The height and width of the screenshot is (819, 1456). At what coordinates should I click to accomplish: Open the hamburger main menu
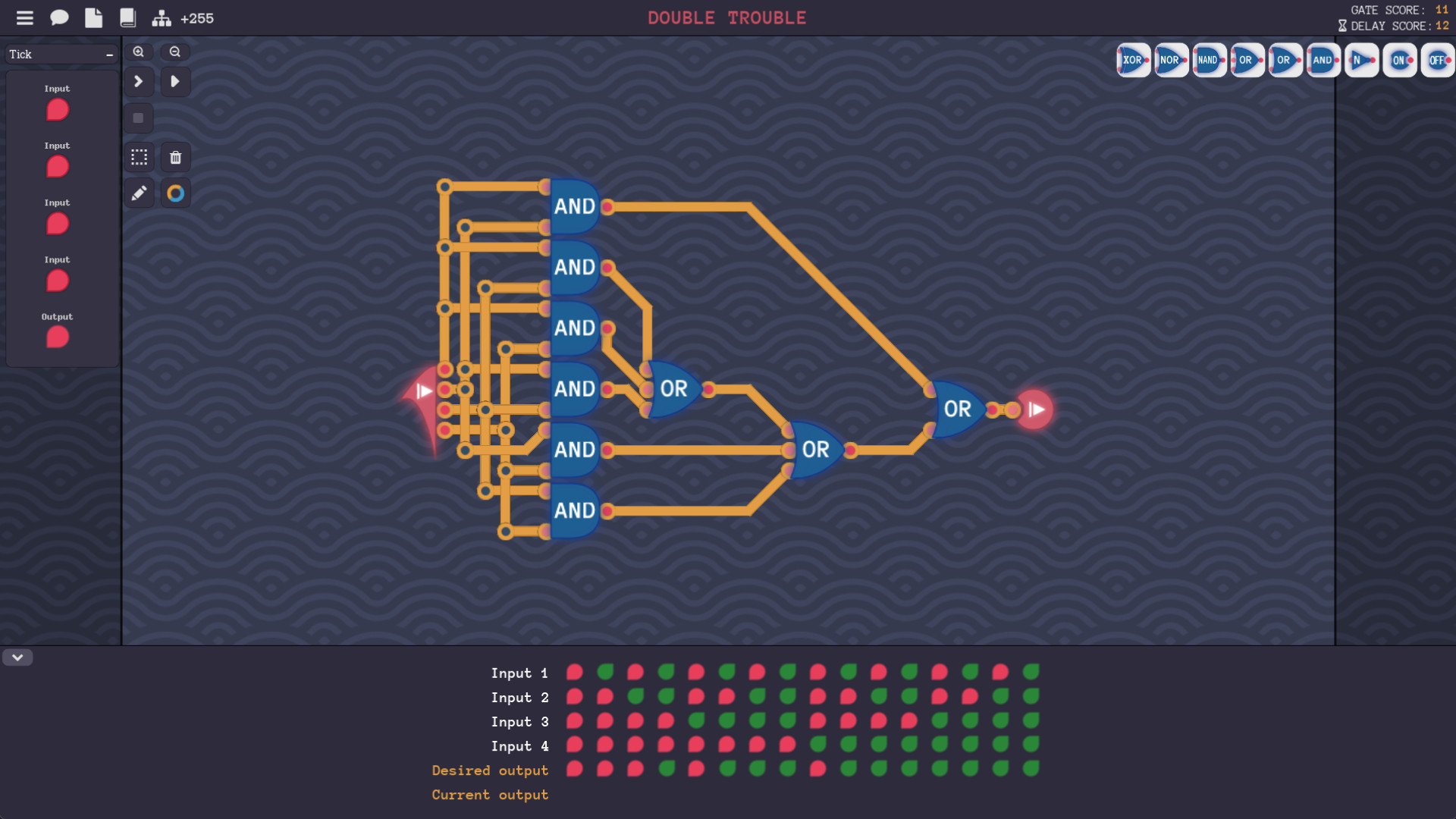(24, 17)
